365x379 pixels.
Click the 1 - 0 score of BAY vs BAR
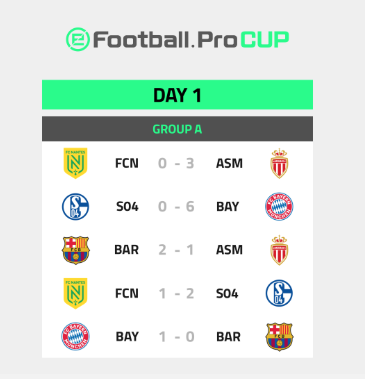[x=176, y=337]
